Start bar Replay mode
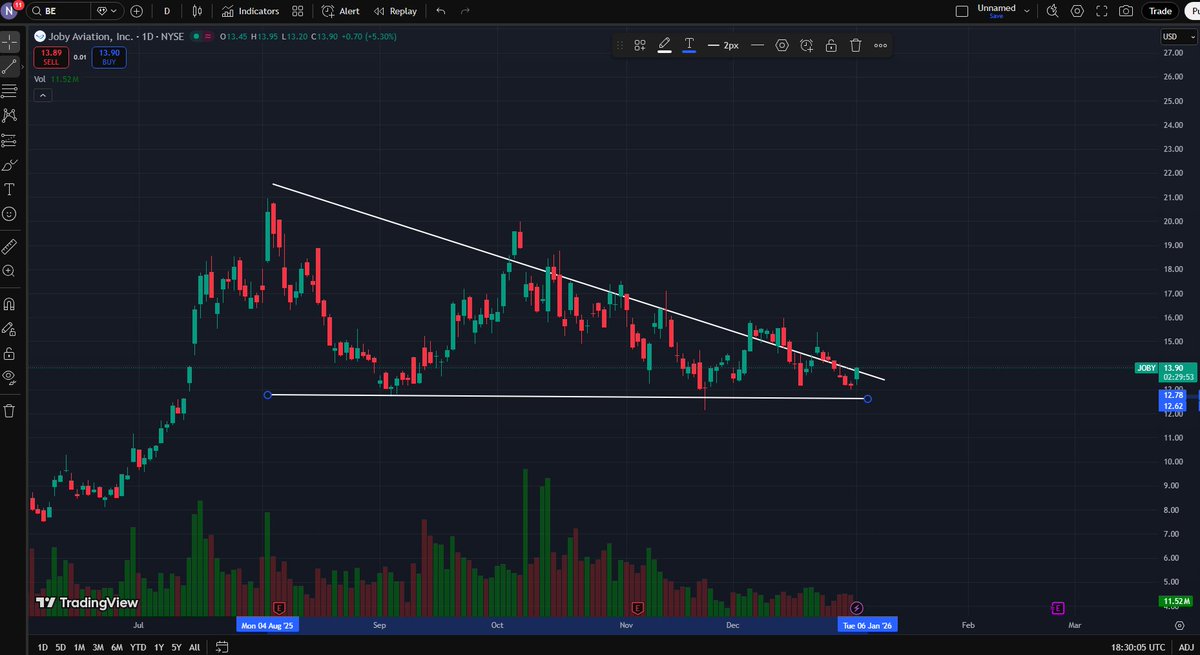Viewport: 1200px width, 655px height. coord(395,11)
